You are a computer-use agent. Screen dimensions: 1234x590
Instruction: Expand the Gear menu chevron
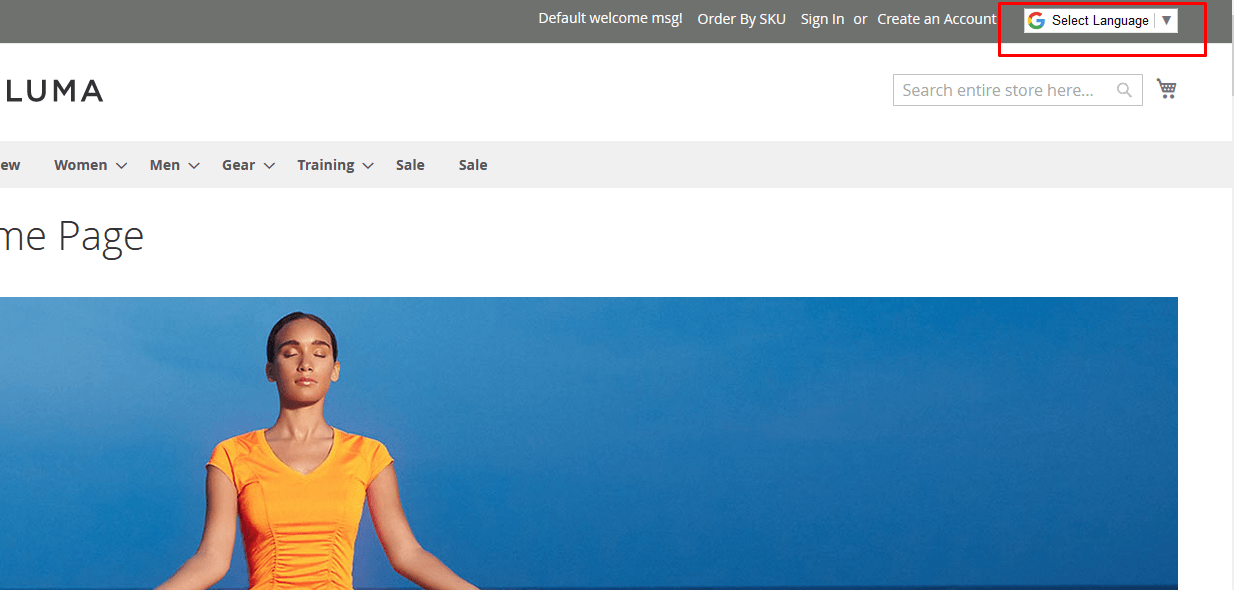point(269,166)
